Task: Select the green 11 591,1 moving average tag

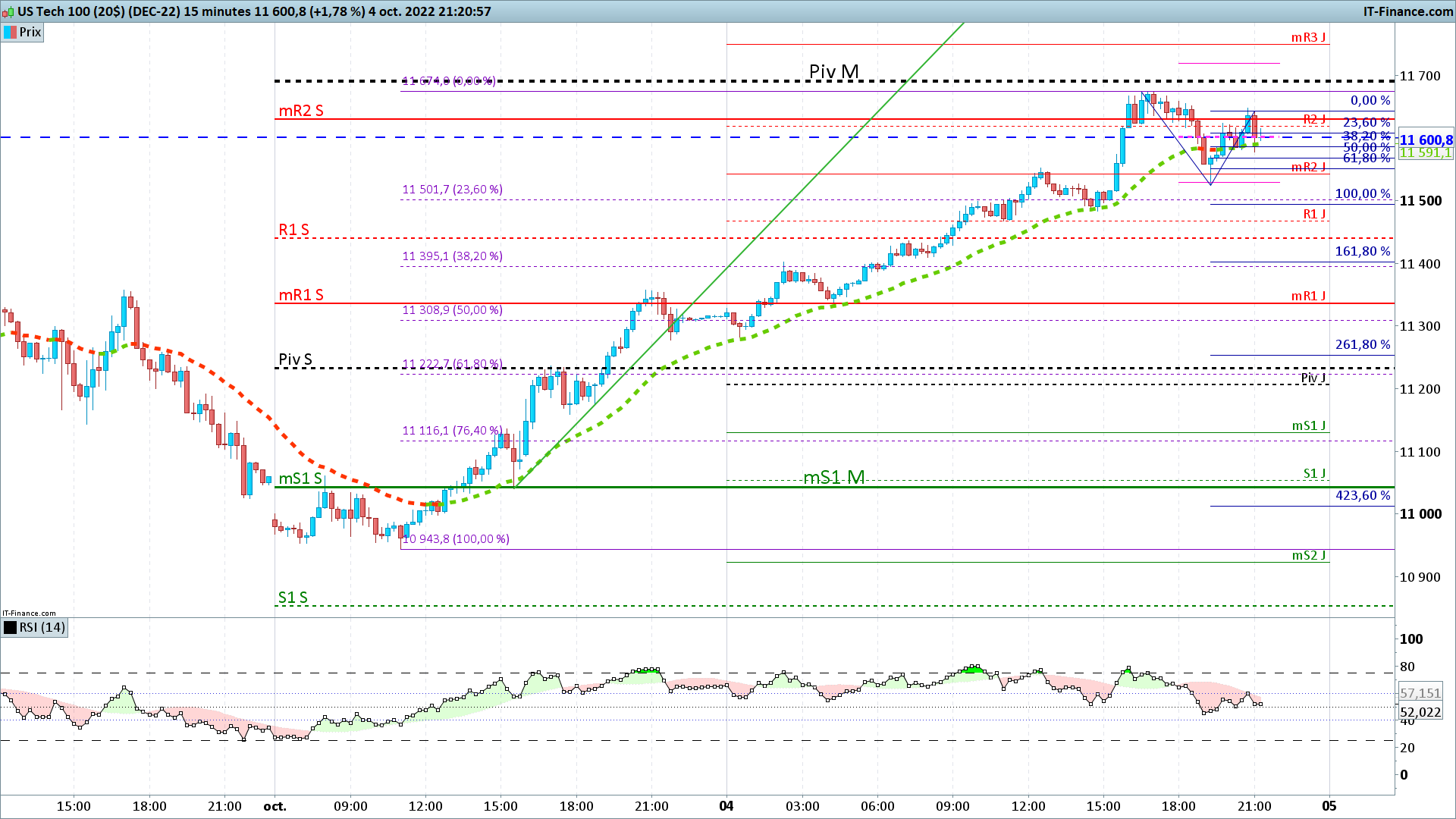Action: coord(1426,153)
